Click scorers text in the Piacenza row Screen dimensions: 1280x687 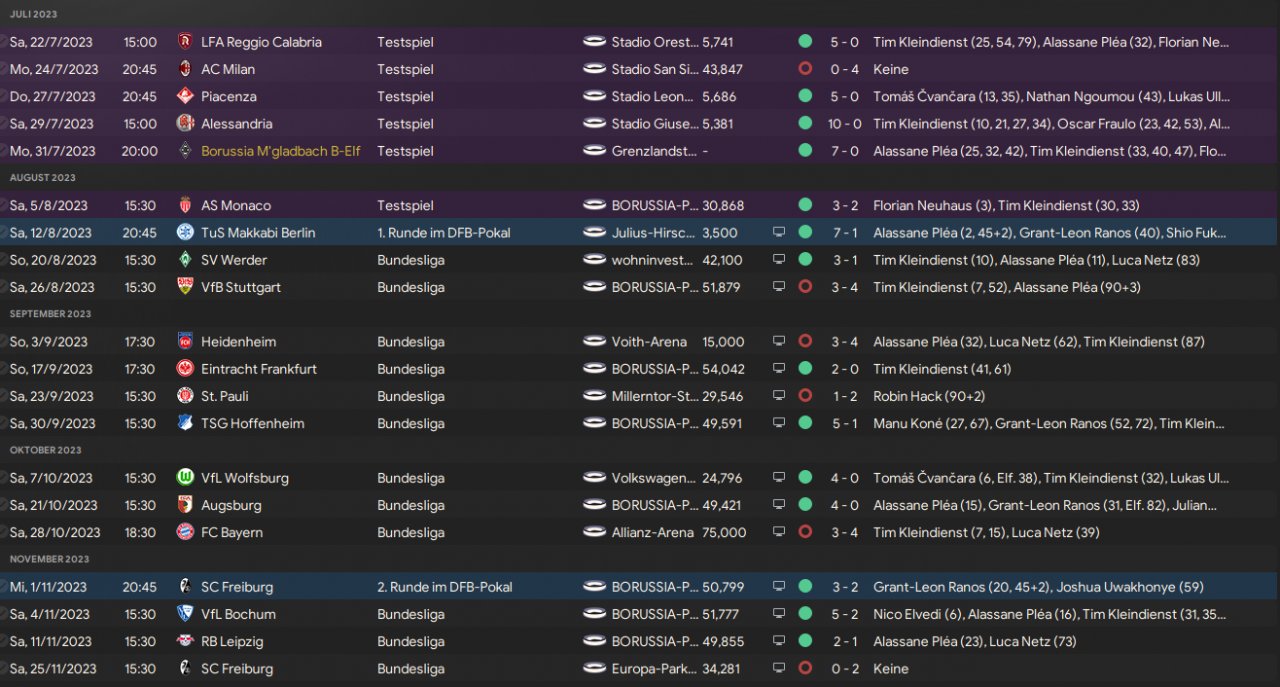(1051, 97)
